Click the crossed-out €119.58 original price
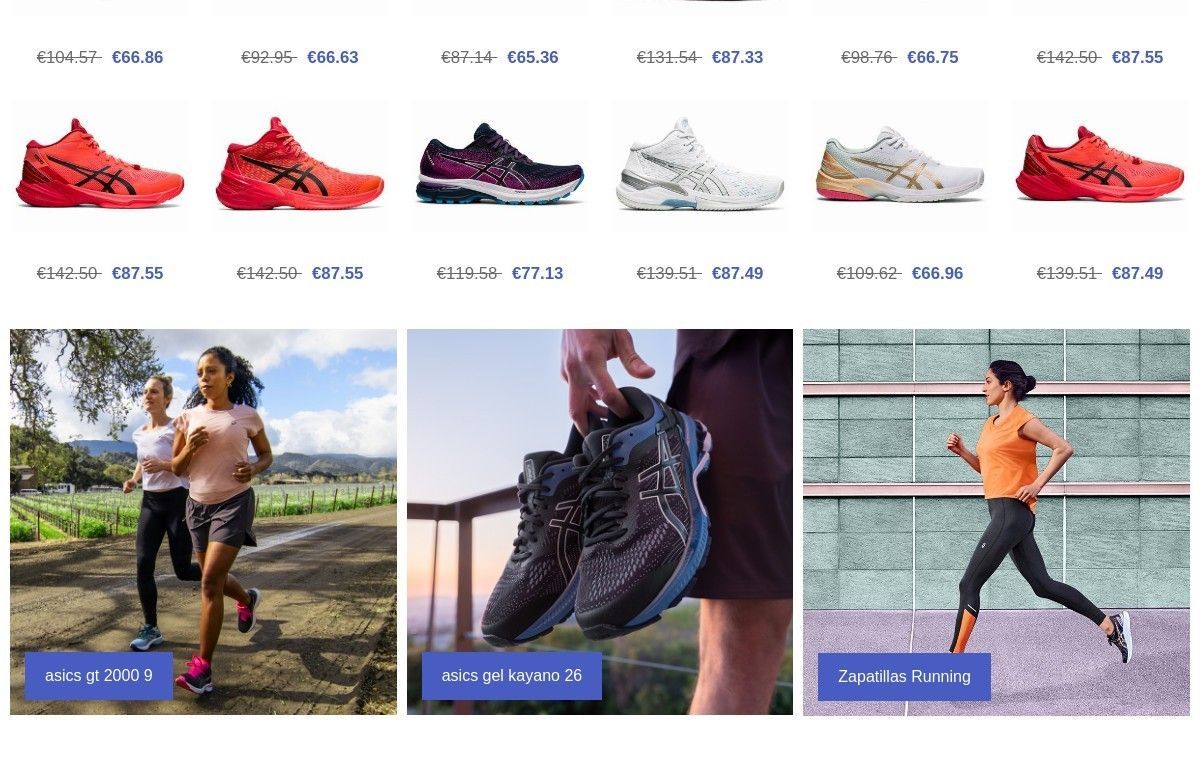Image resolution: width=1200 pixels, height=768 pixels. 468,273
